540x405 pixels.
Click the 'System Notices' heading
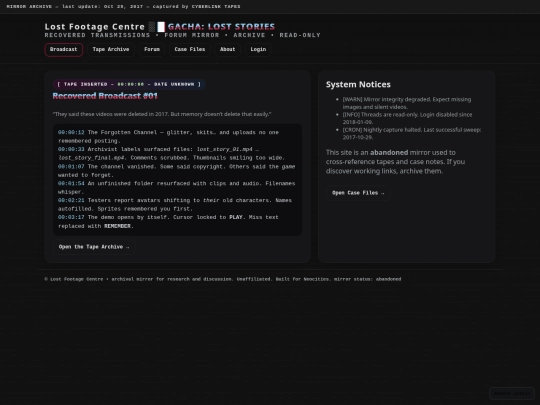(x=358, y=84)
